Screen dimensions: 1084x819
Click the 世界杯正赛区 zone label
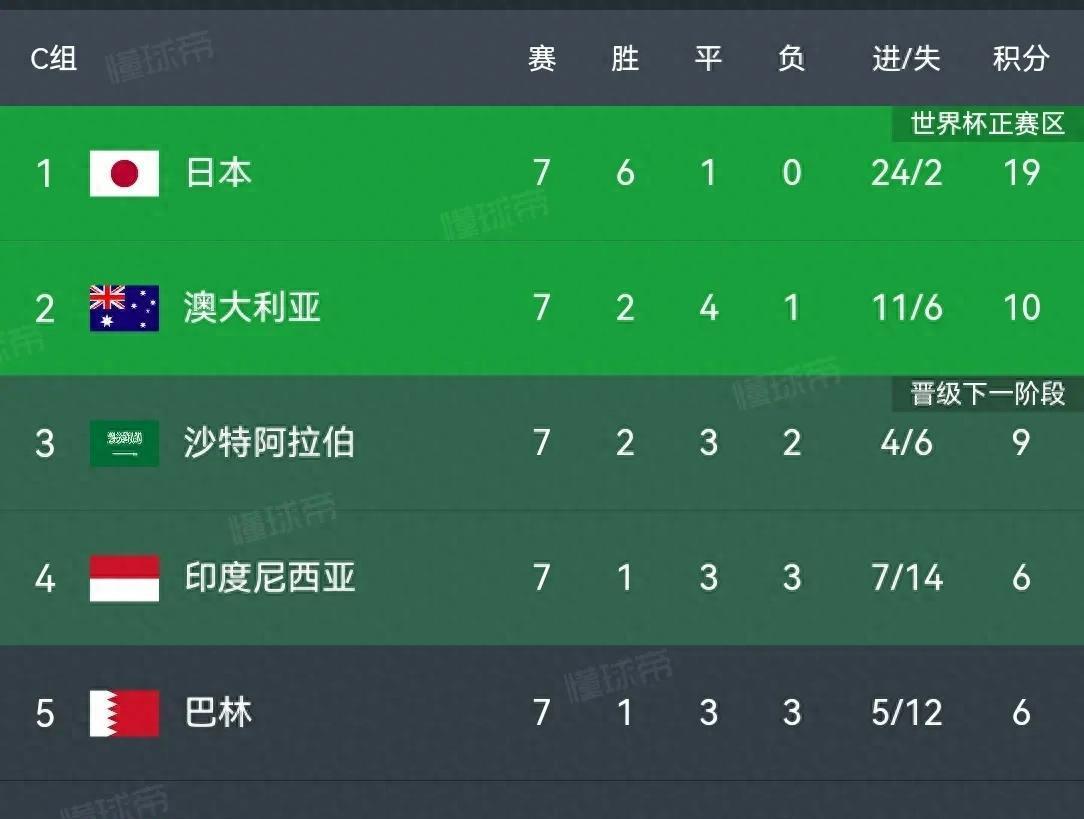987,124
